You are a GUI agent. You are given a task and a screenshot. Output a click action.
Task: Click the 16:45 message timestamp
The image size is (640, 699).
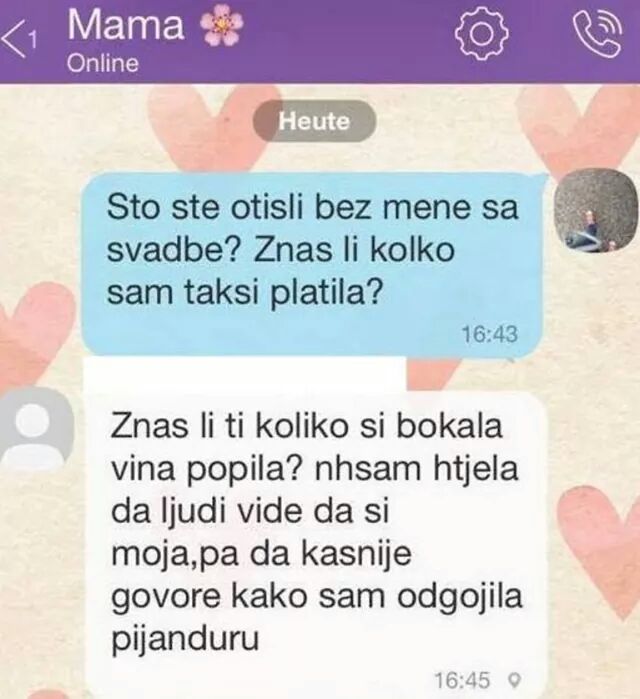(462, 680)
